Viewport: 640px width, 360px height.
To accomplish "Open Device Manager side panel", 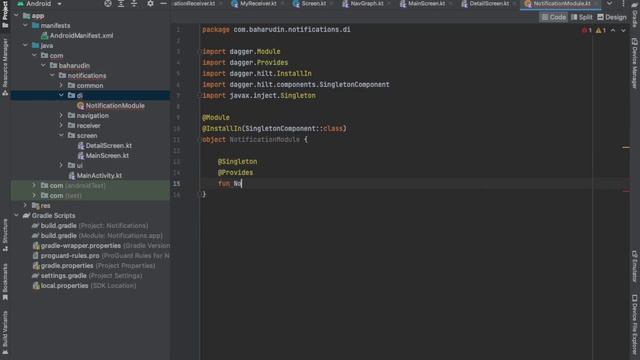I will 635,63.
